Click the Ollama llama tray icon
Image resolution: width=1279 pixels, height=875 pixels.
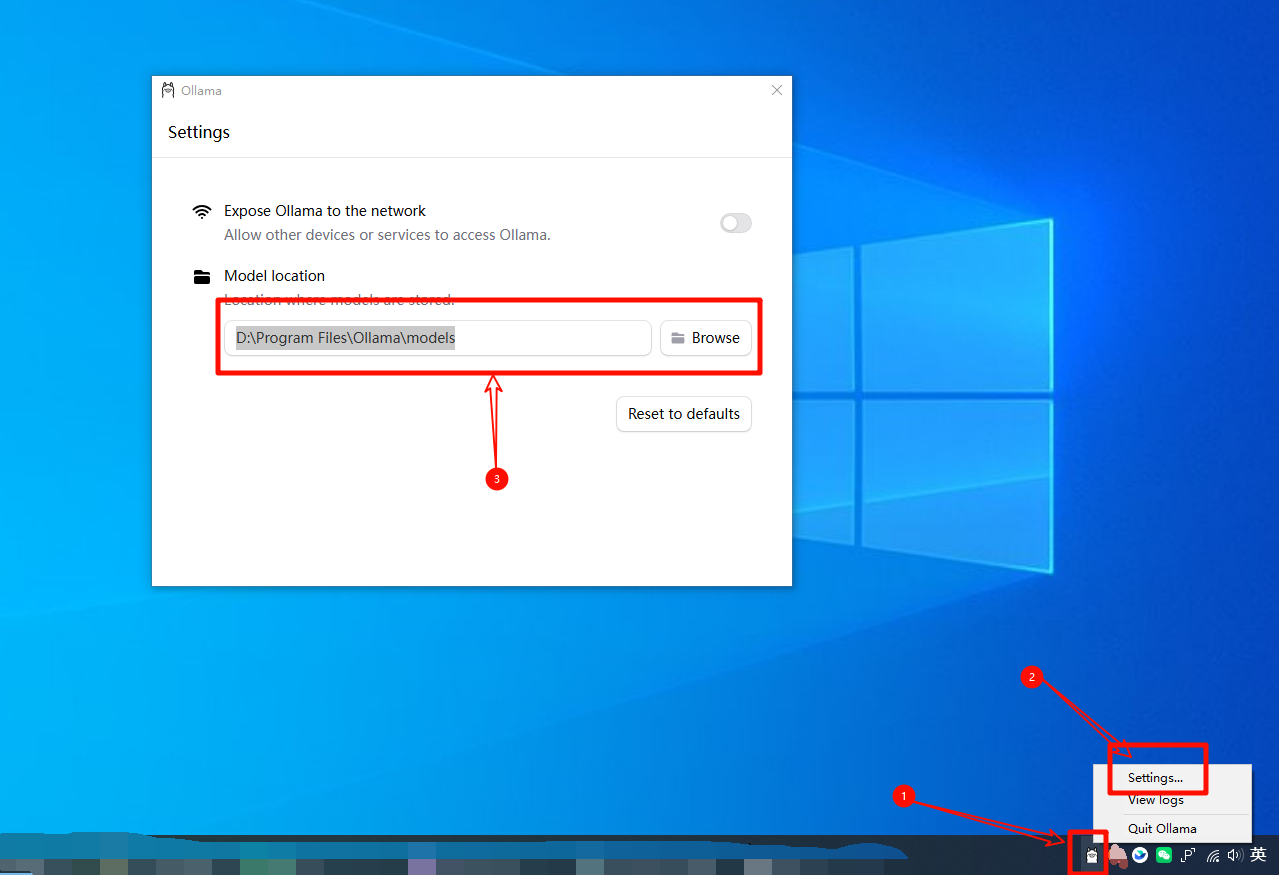[1092, 855]
